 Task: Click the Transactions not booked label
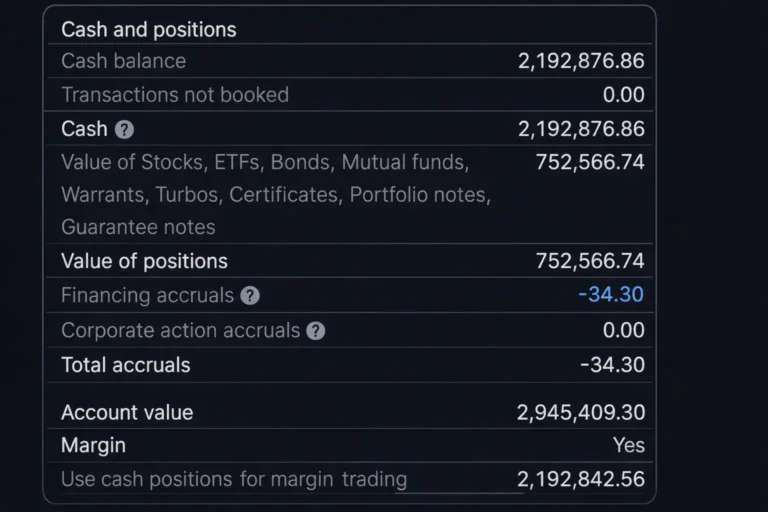[x=175, y=95]
